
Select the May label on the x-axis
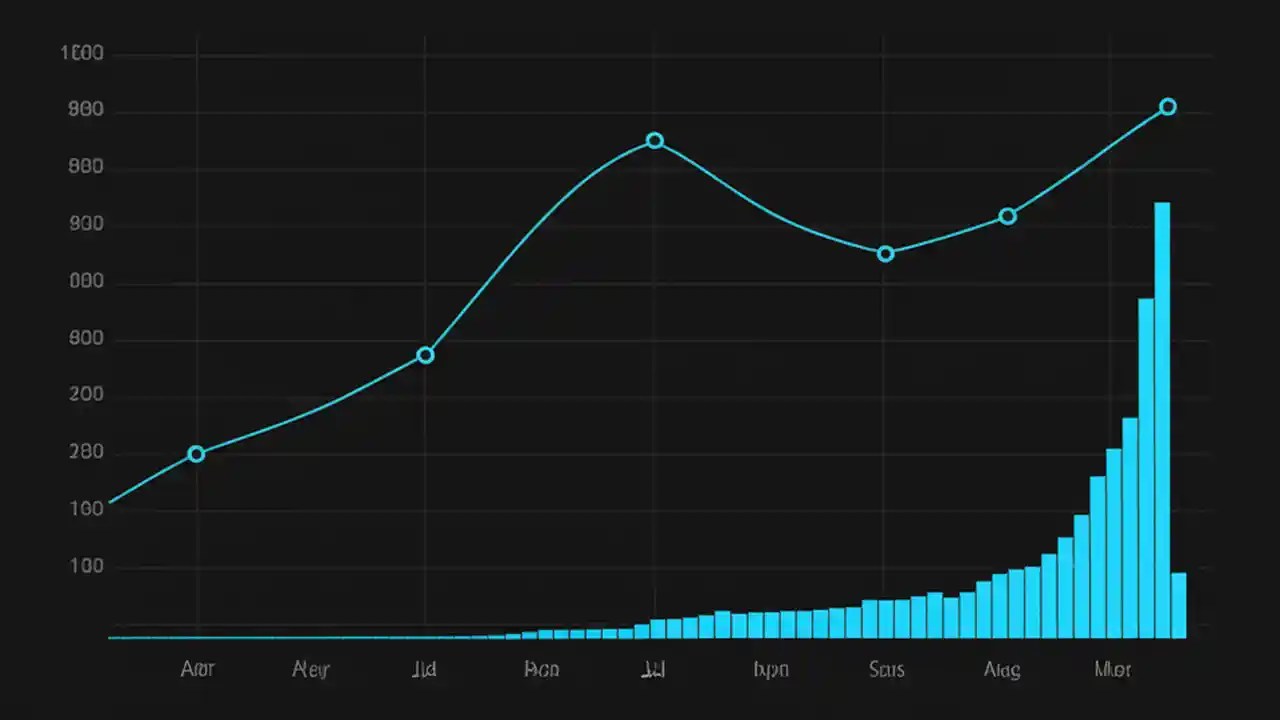point(310,669)
